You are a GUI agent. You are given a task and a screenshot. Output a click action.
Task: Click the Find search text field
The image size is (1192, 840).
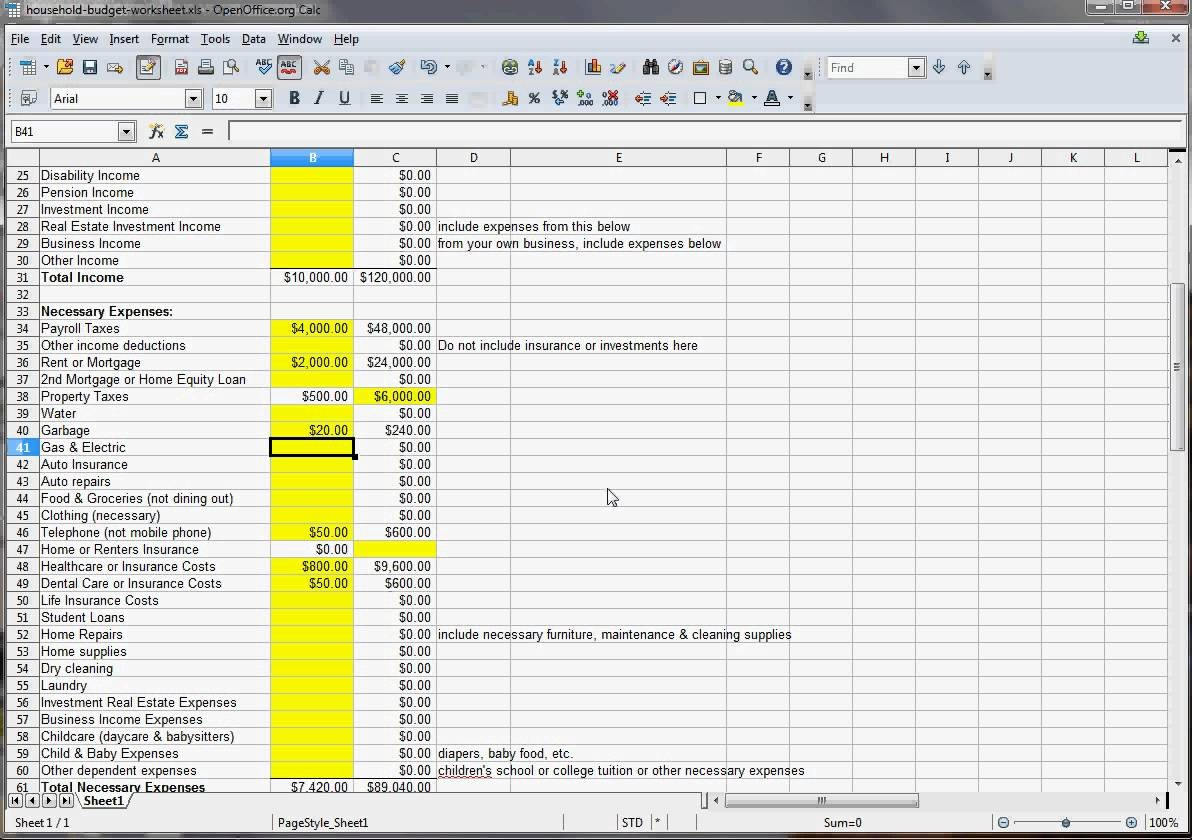866,68
